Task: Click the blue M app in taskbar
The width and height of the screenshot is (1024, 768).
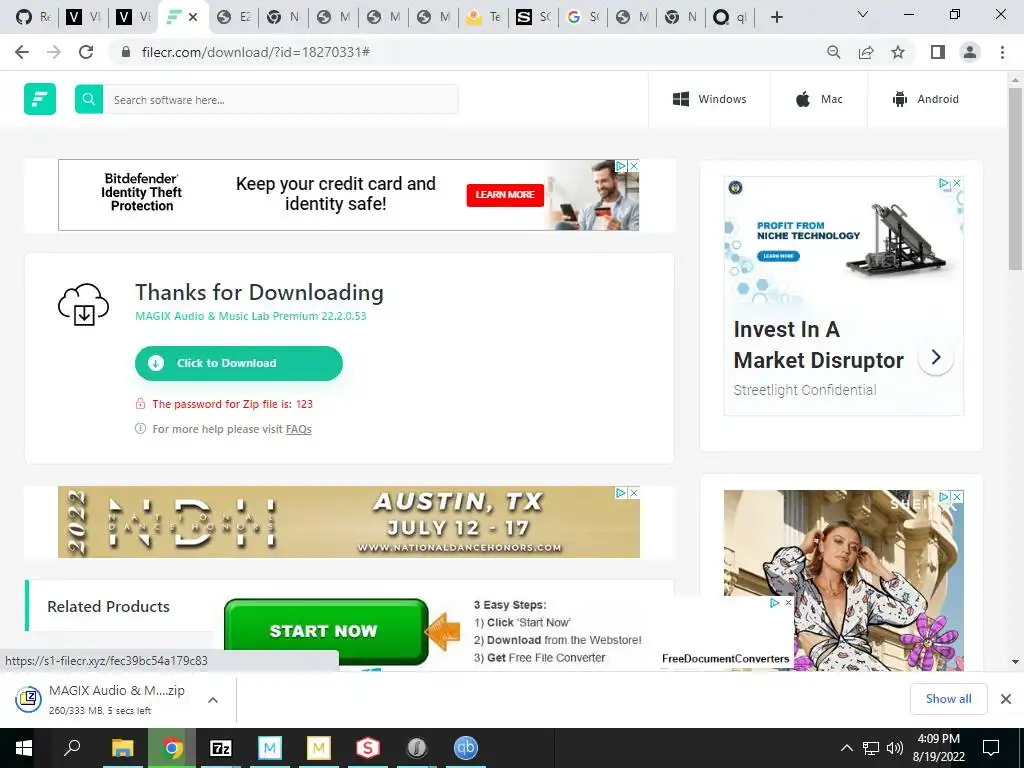Action: pos(269,748)
